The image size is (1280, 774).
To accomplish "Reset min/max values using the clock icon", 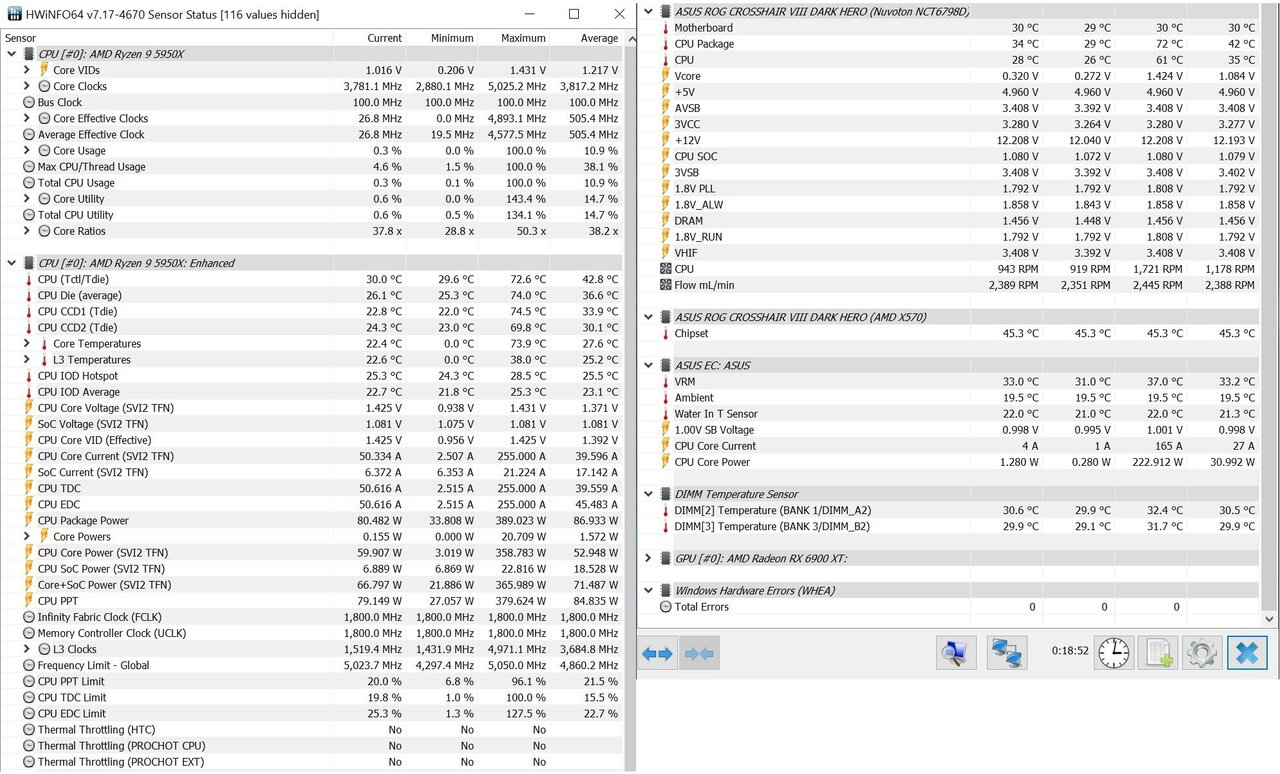I will pyautogui.click(x=1113, y=652).
